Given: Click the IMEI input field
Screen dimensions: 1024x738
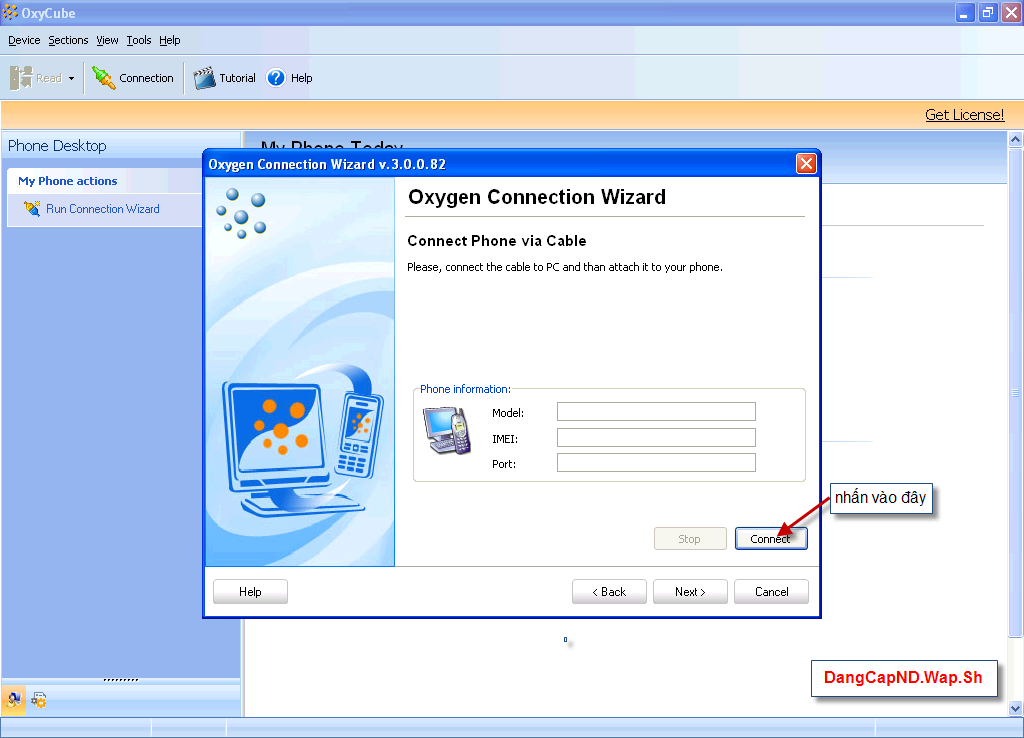Looking at the screenshot, I should point(656,438).
